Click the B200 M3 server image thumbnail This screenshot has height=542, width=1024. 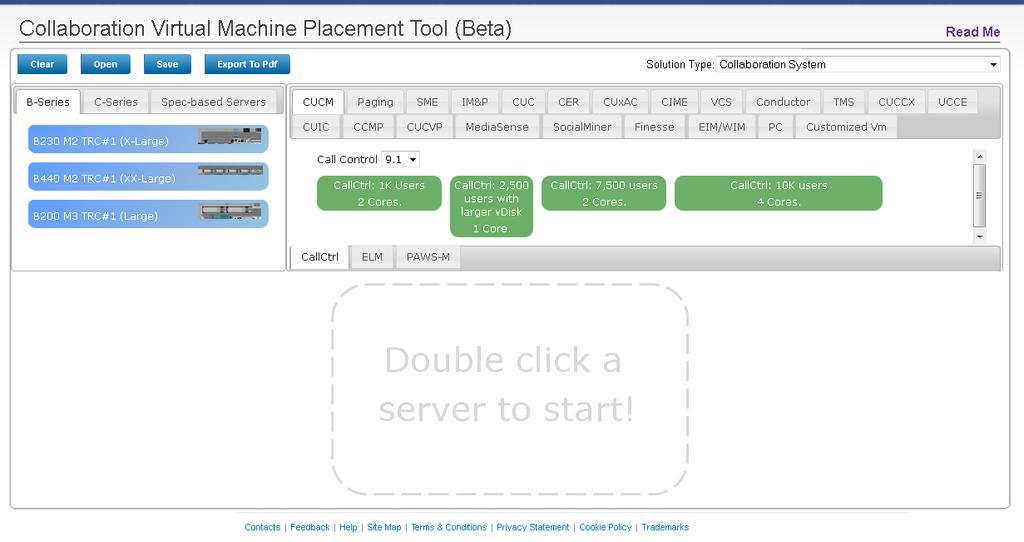(231, 211)
